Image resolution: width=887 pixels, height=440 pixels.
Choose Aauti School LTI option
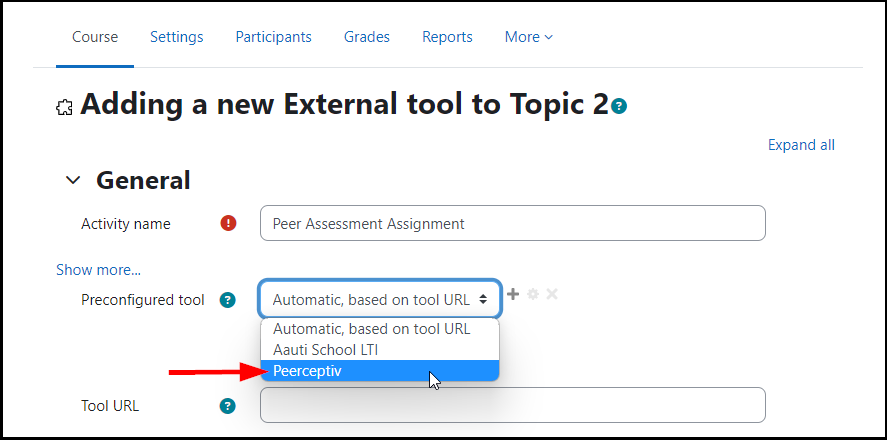pyautogui.click(x=380, y=350)
